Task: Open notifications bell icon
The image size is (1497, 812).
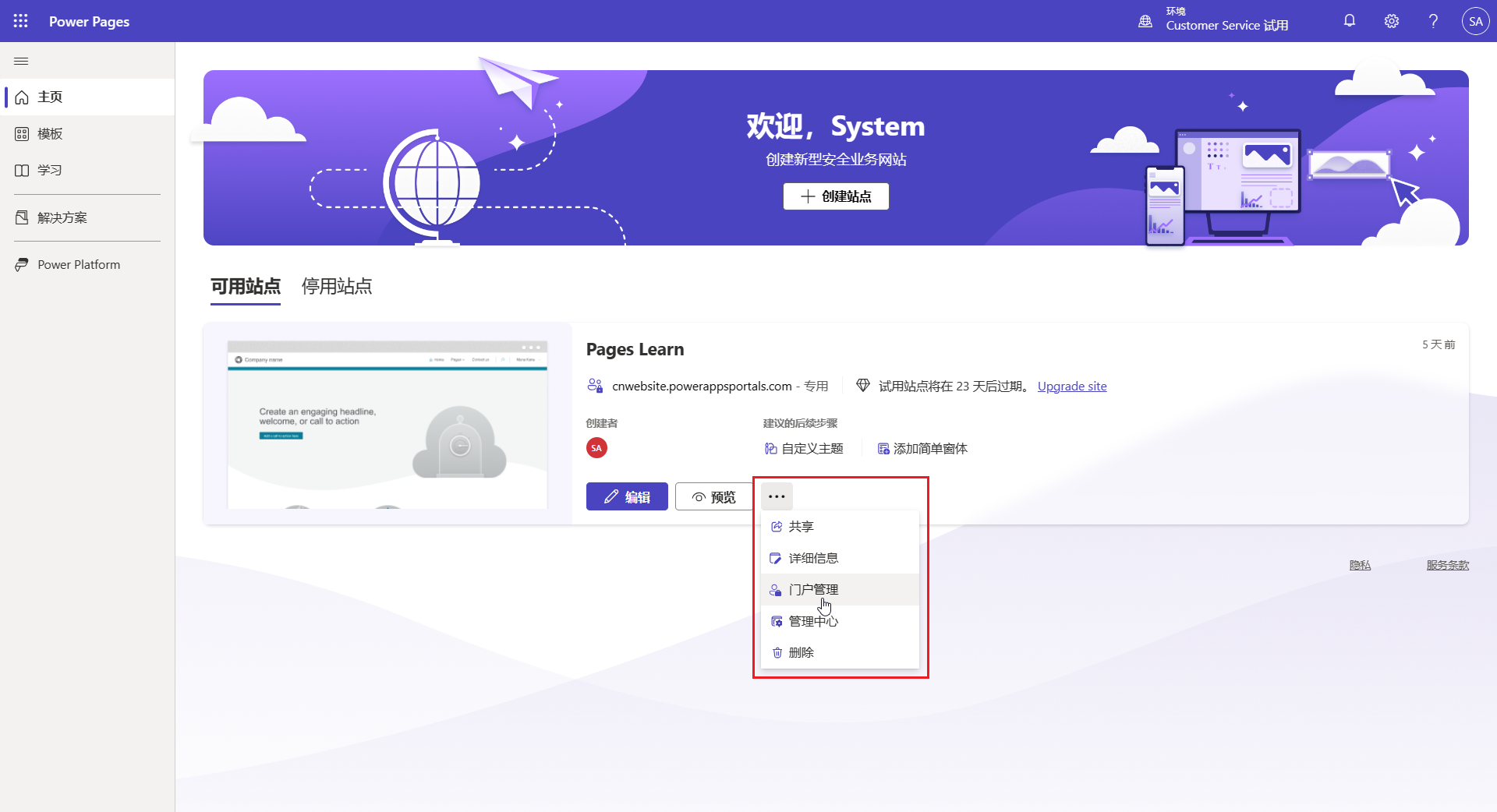Action: (x=1350, y=21)
